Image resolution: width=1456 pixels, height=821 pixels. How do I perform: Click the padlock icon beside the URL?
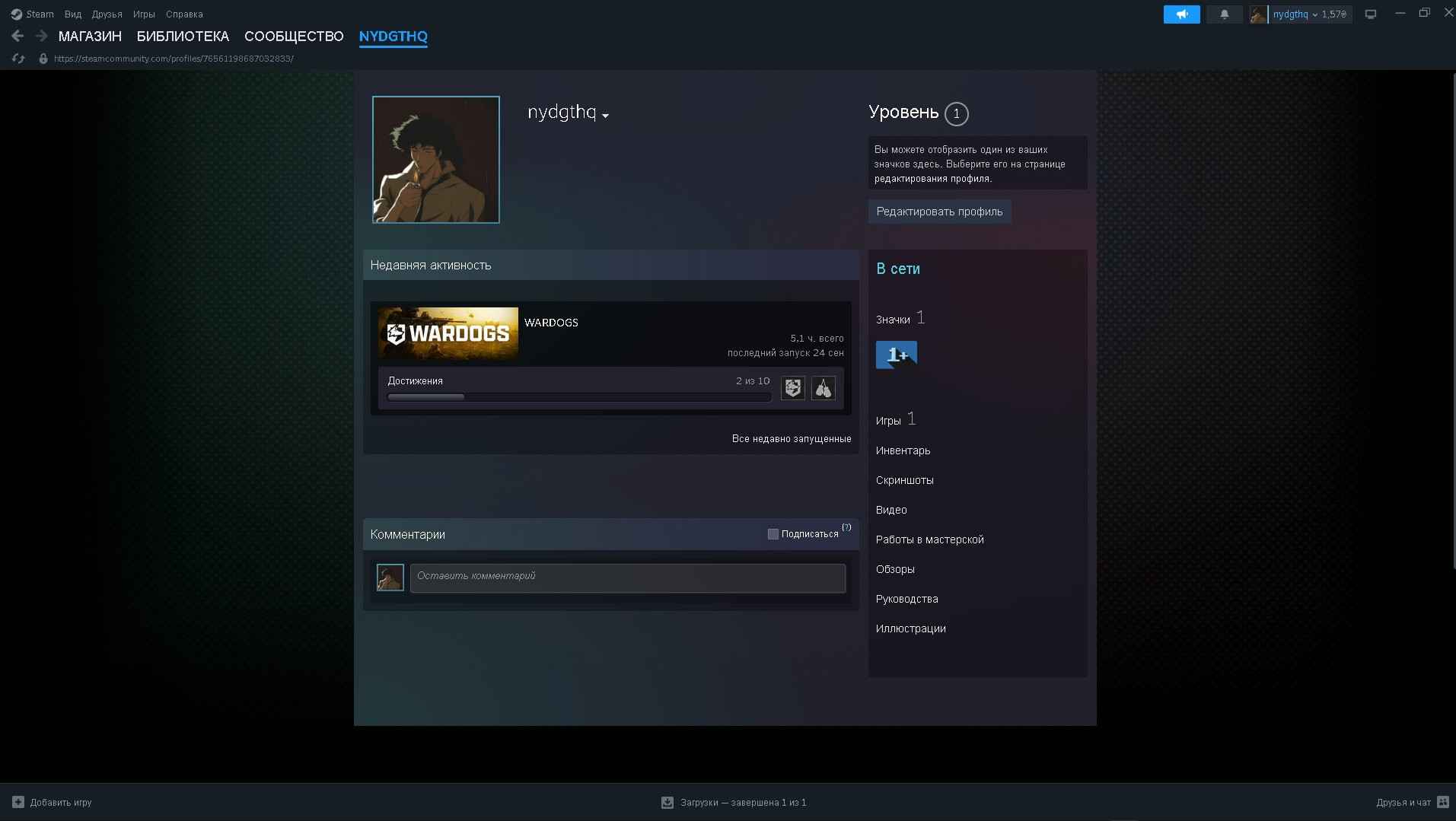tap(43, 59)
